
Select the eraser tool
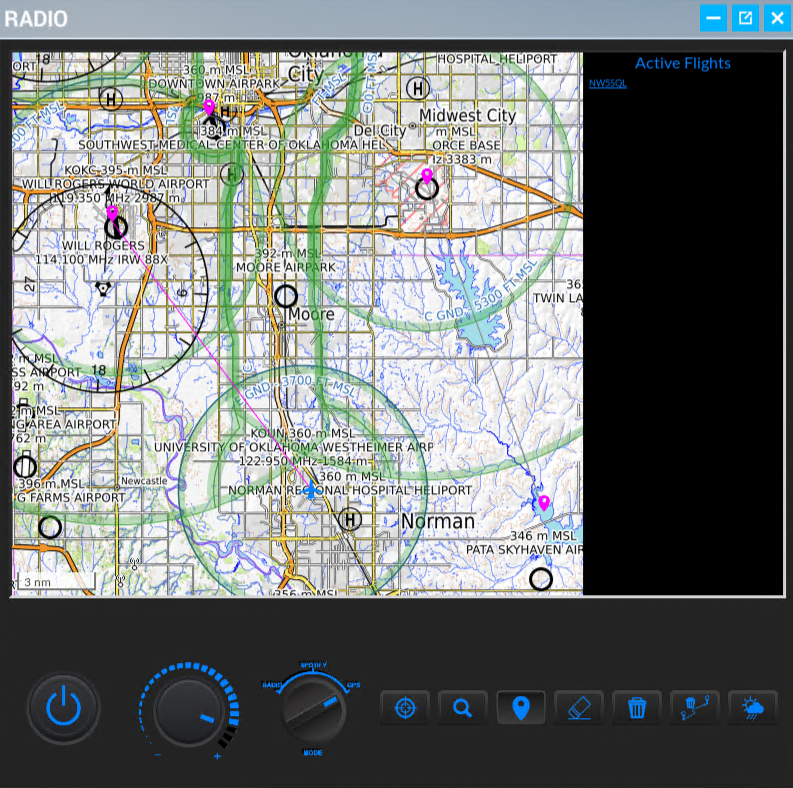point(579,708)
